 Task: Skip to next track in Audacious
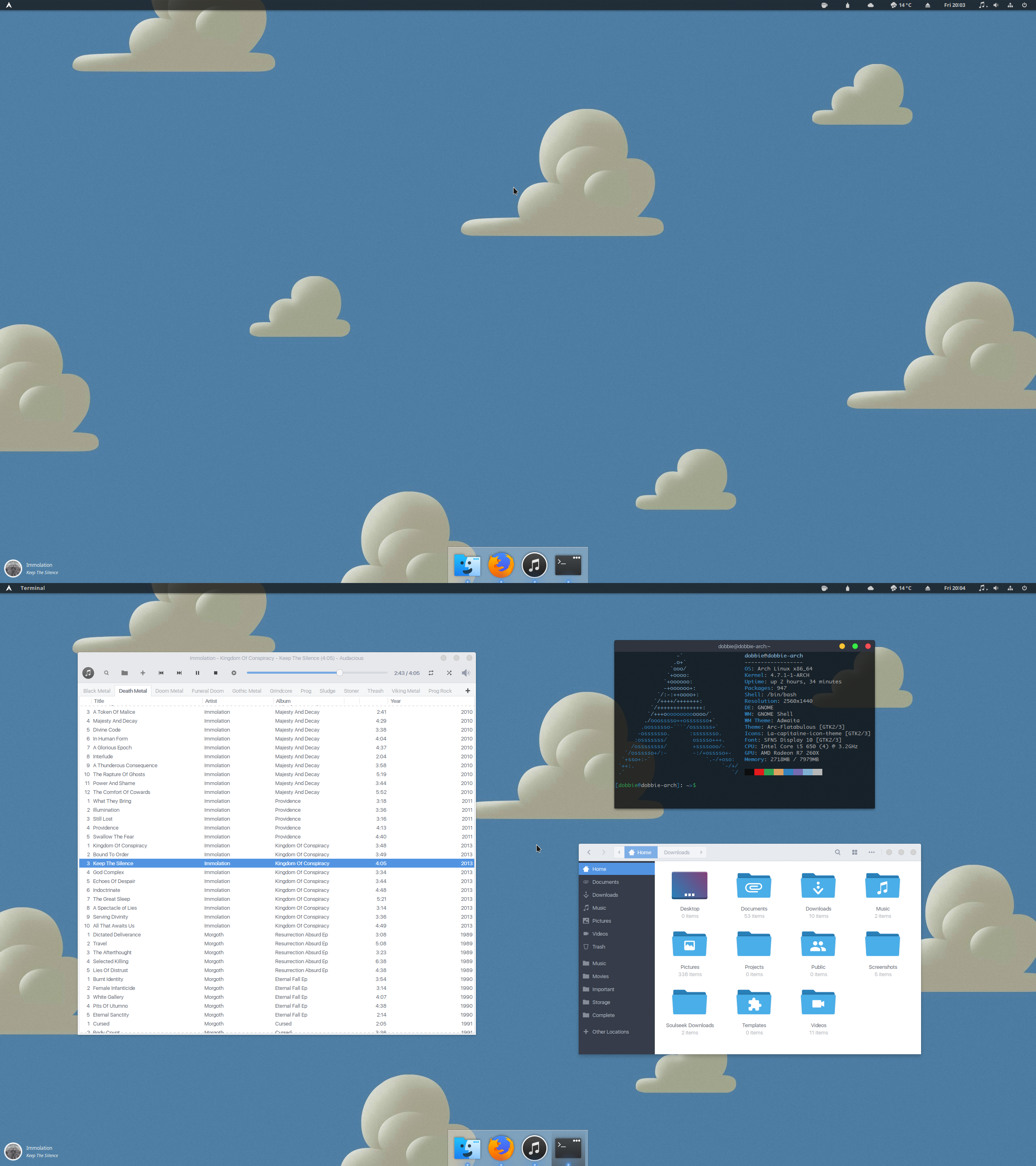click(x=179, y=673)
